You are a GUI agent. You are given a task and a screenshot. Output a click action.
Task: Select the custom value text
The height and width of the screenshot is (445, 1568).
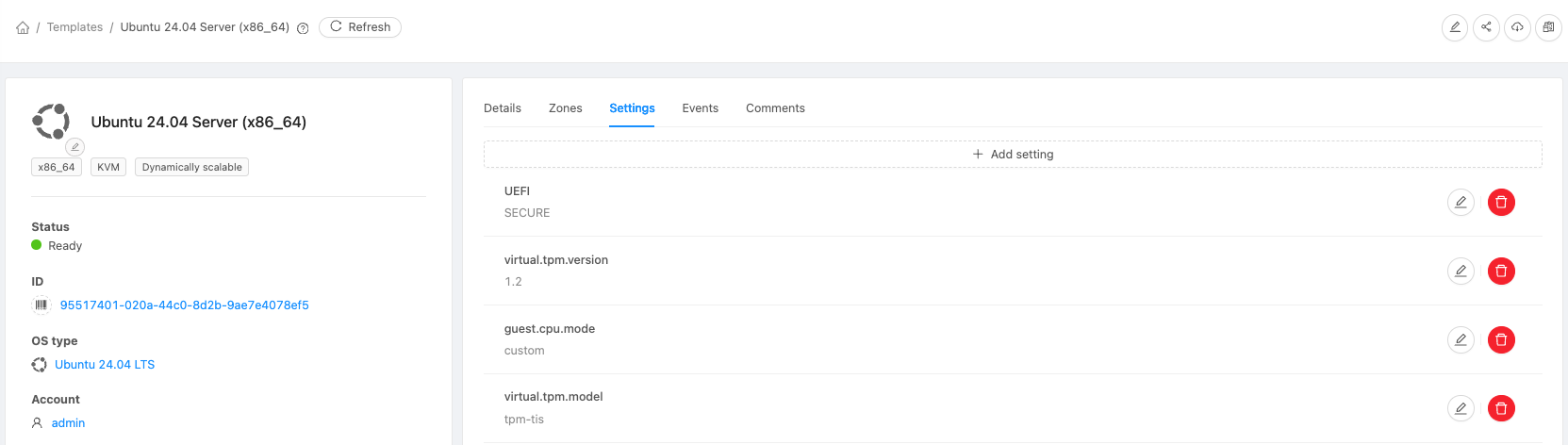(x=524, y=351)
